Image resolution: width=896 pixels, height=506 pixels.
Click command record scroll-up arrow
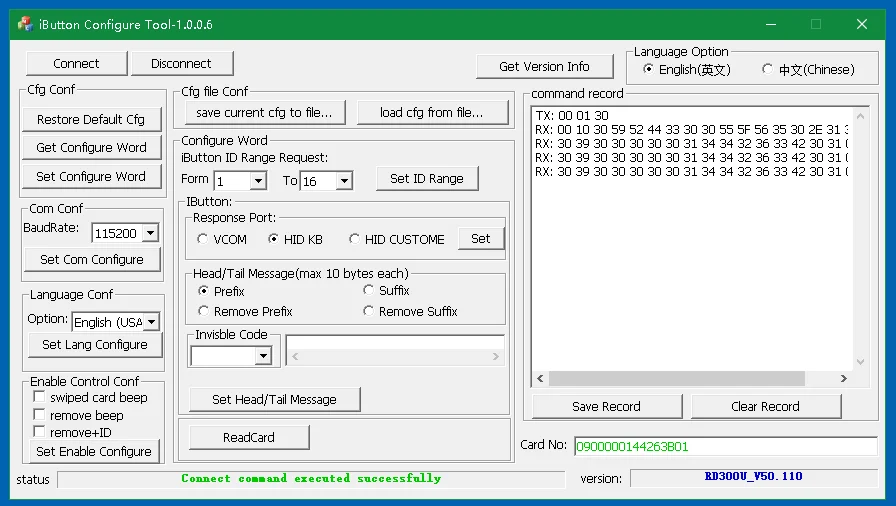tap(861, 116)
